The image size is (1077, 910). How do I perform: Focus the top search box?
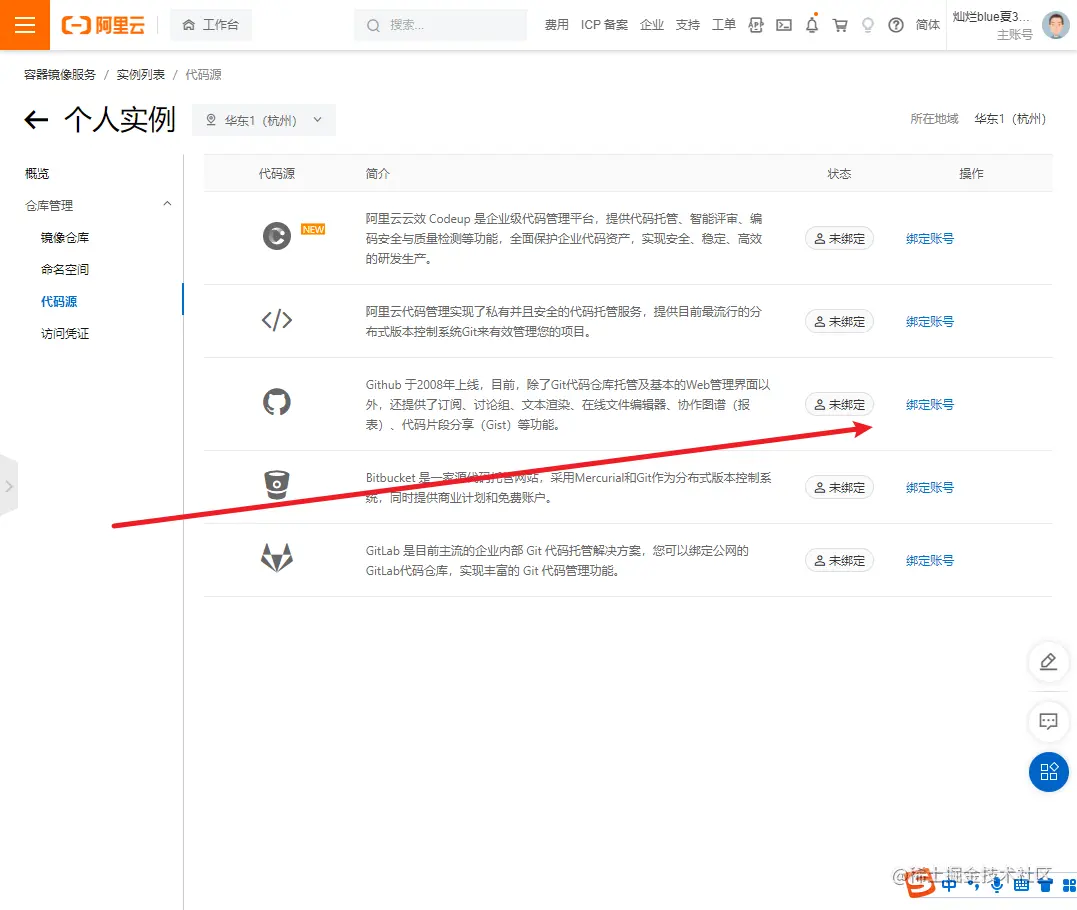(440, 25)
